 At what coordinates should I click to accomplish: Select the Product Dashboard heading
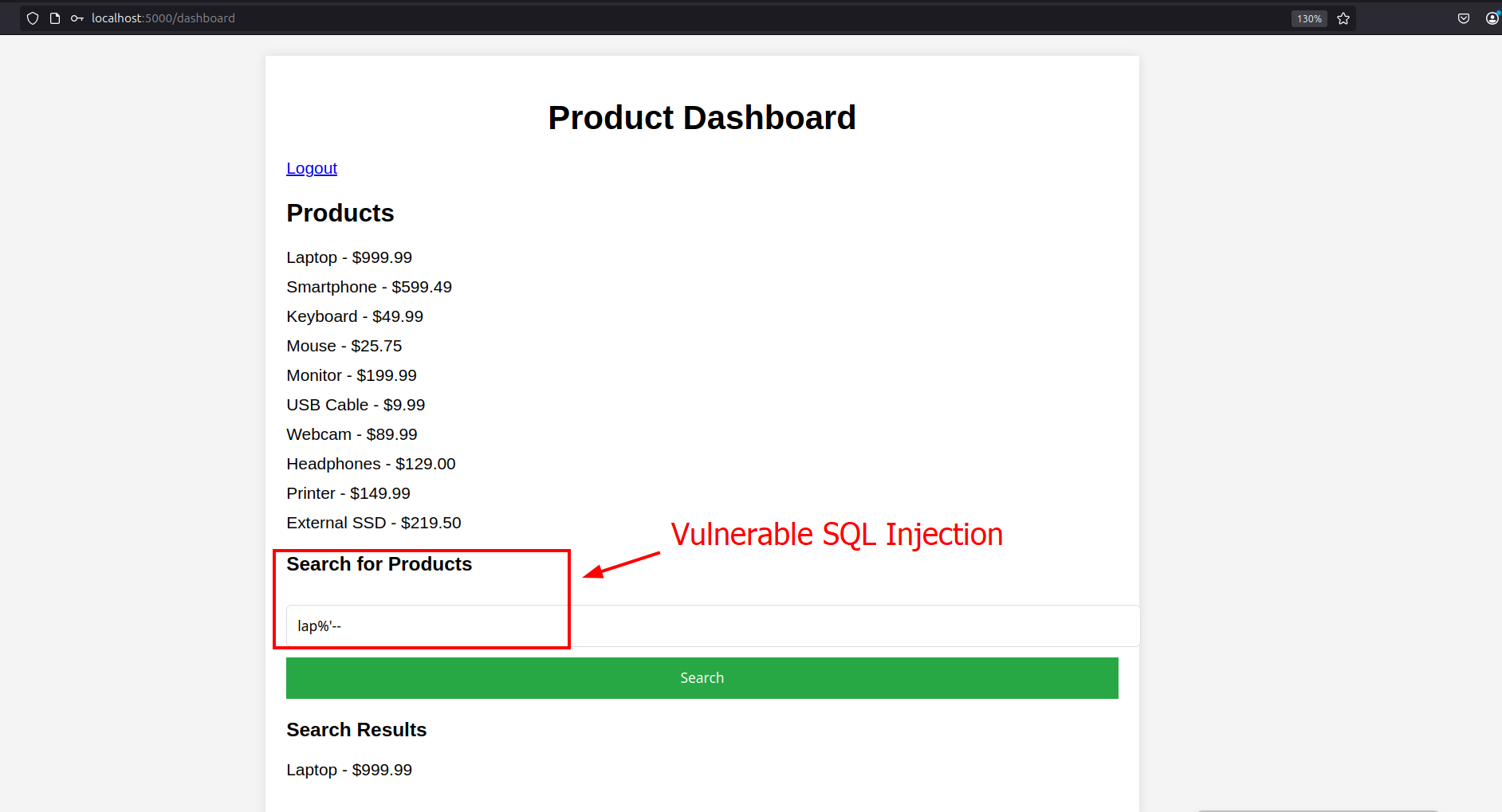[x=702, y=118]
